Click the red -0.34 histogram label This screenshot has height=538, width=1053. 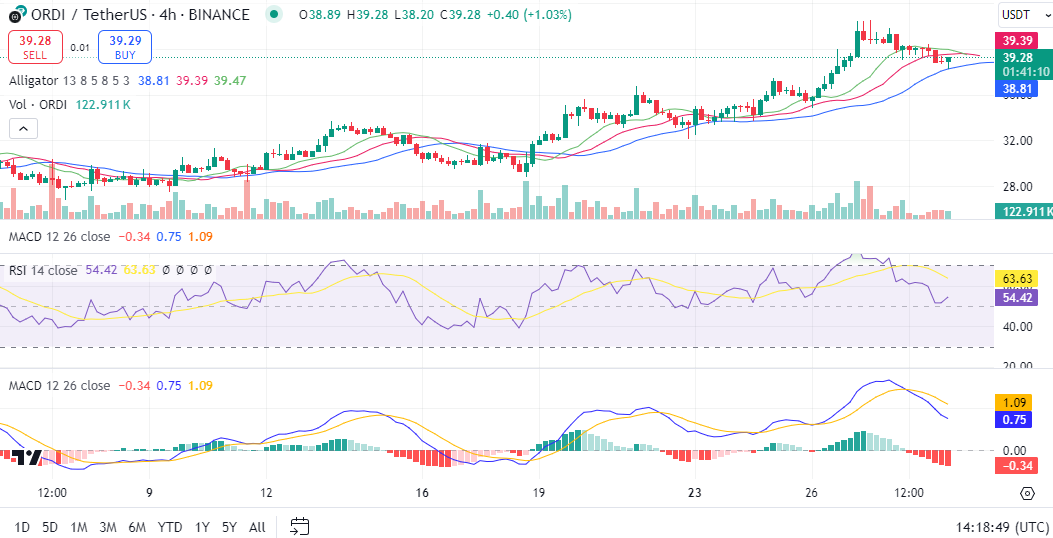[1016, 465]
